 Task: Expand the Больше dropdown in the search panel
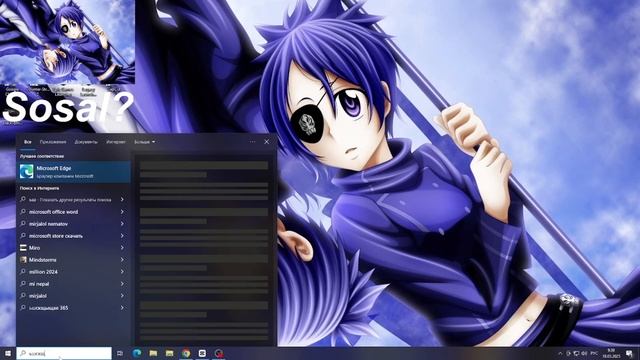[x=144, y=142]
